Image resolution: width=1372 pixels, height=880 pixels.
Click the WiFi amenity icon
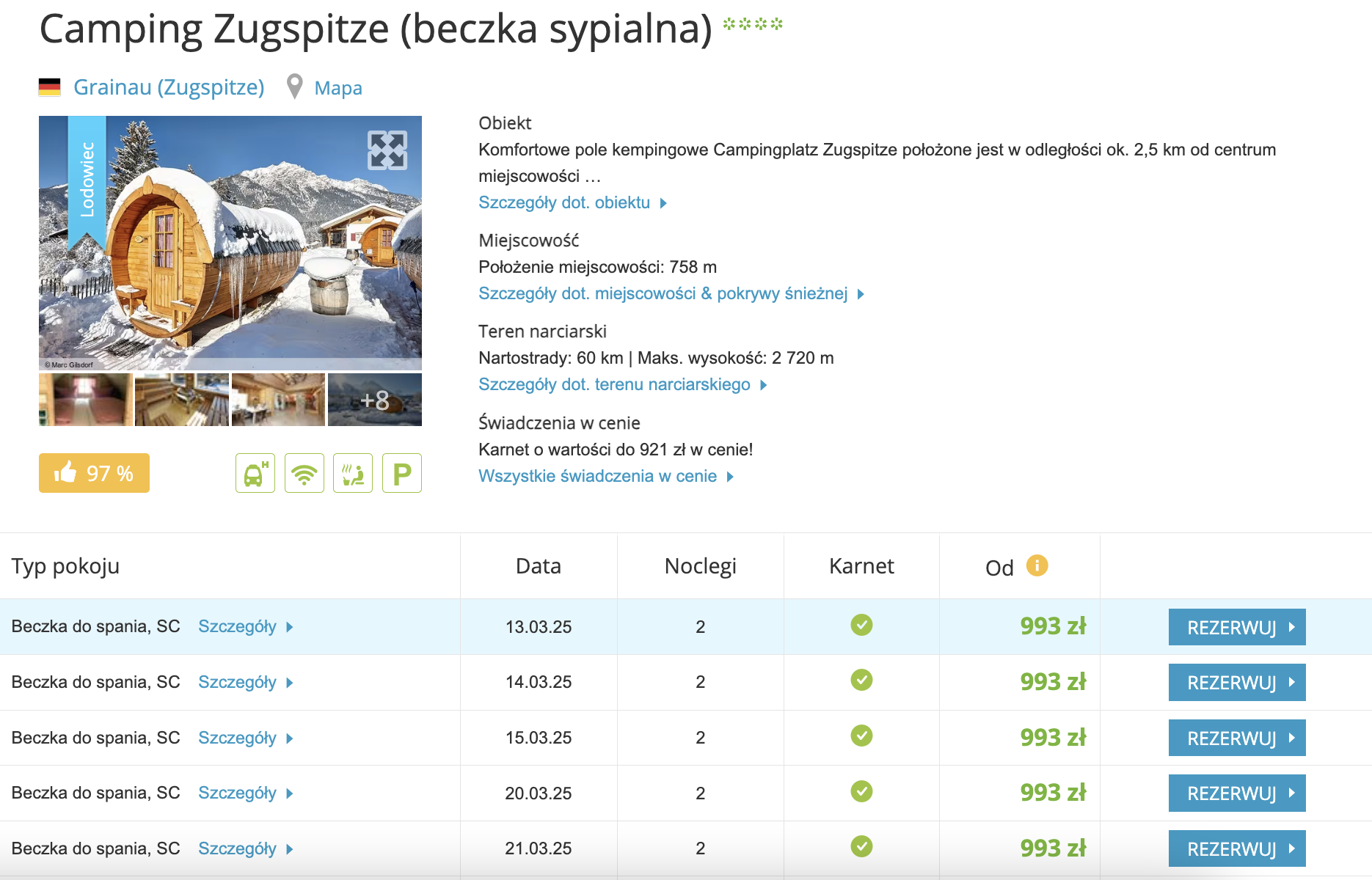(304, 473)
